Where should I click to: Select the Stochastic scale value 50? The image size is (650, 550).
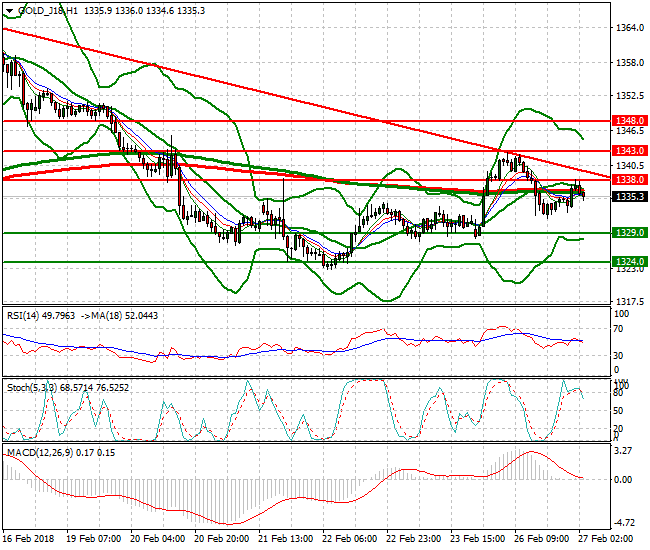click(618, 410)
